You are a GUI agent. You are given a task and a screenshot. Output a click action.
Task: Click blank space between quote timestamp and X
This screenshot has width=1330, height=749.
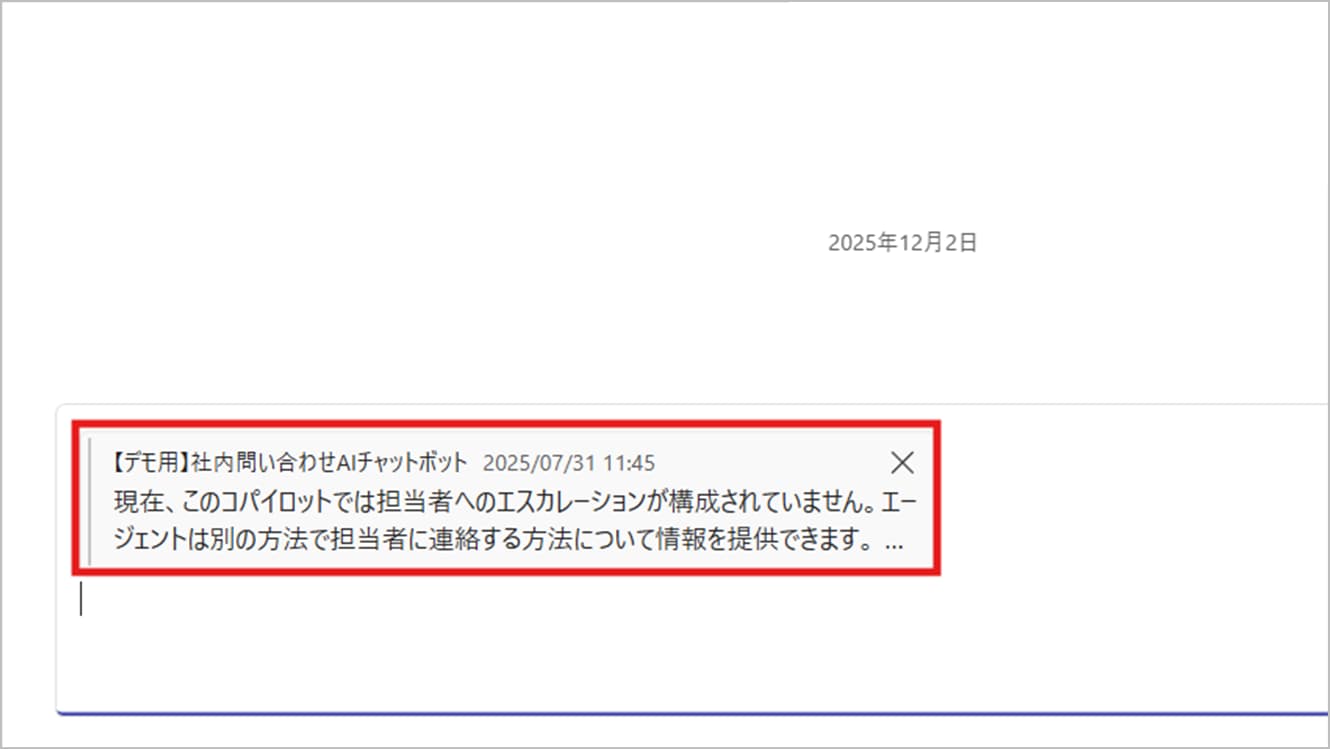(770, 463)
